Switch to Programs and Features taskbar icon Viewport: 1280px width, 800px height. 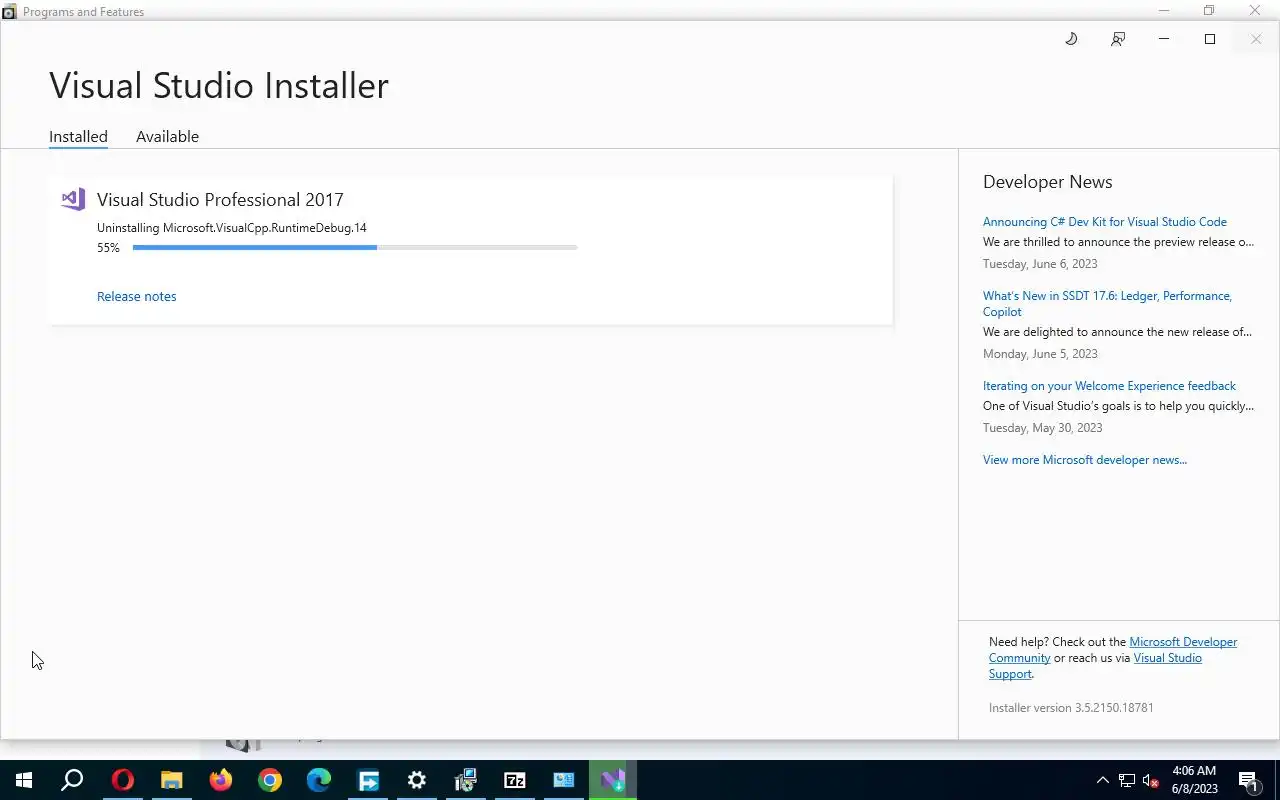point(466,780)
